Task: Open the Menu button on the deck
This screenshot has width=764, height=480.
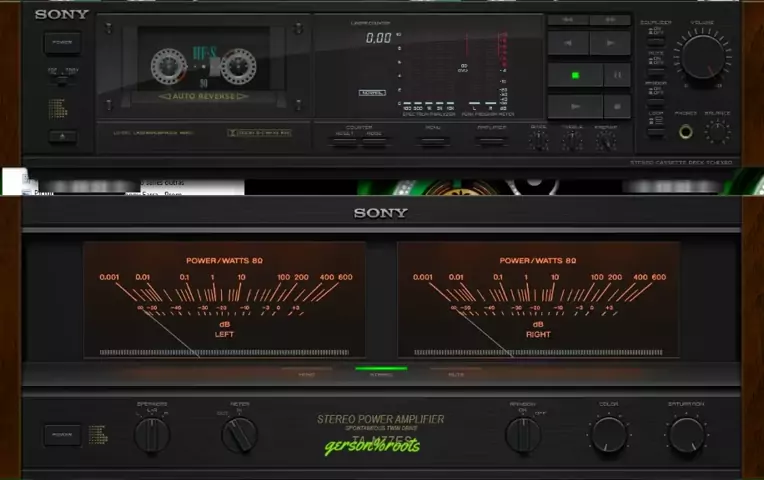Action: [433, 141]
